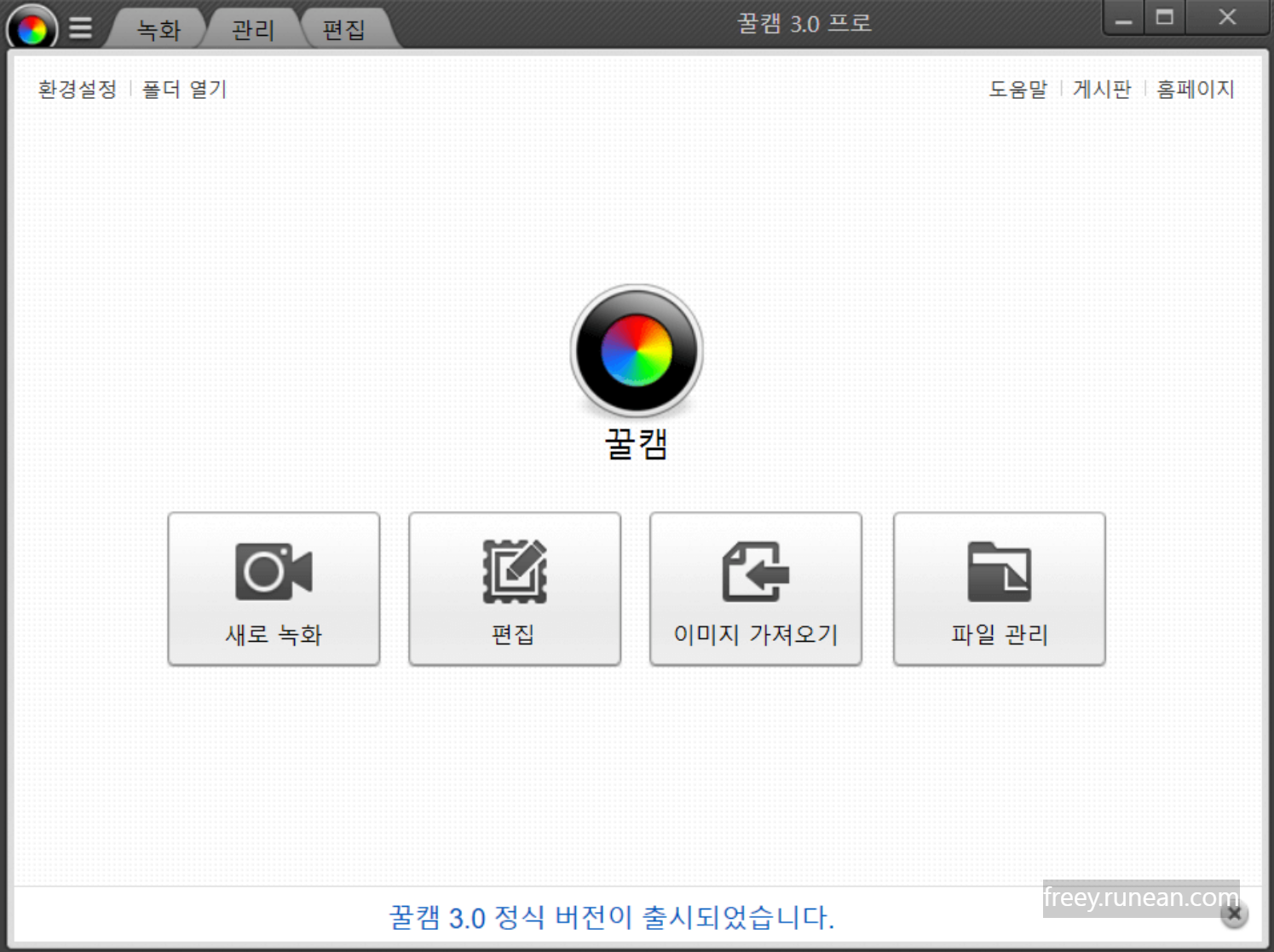The image size is (1274, 952).
Task: Click 폴더 열기 to open folder
Action: click(x=183, y=89)
